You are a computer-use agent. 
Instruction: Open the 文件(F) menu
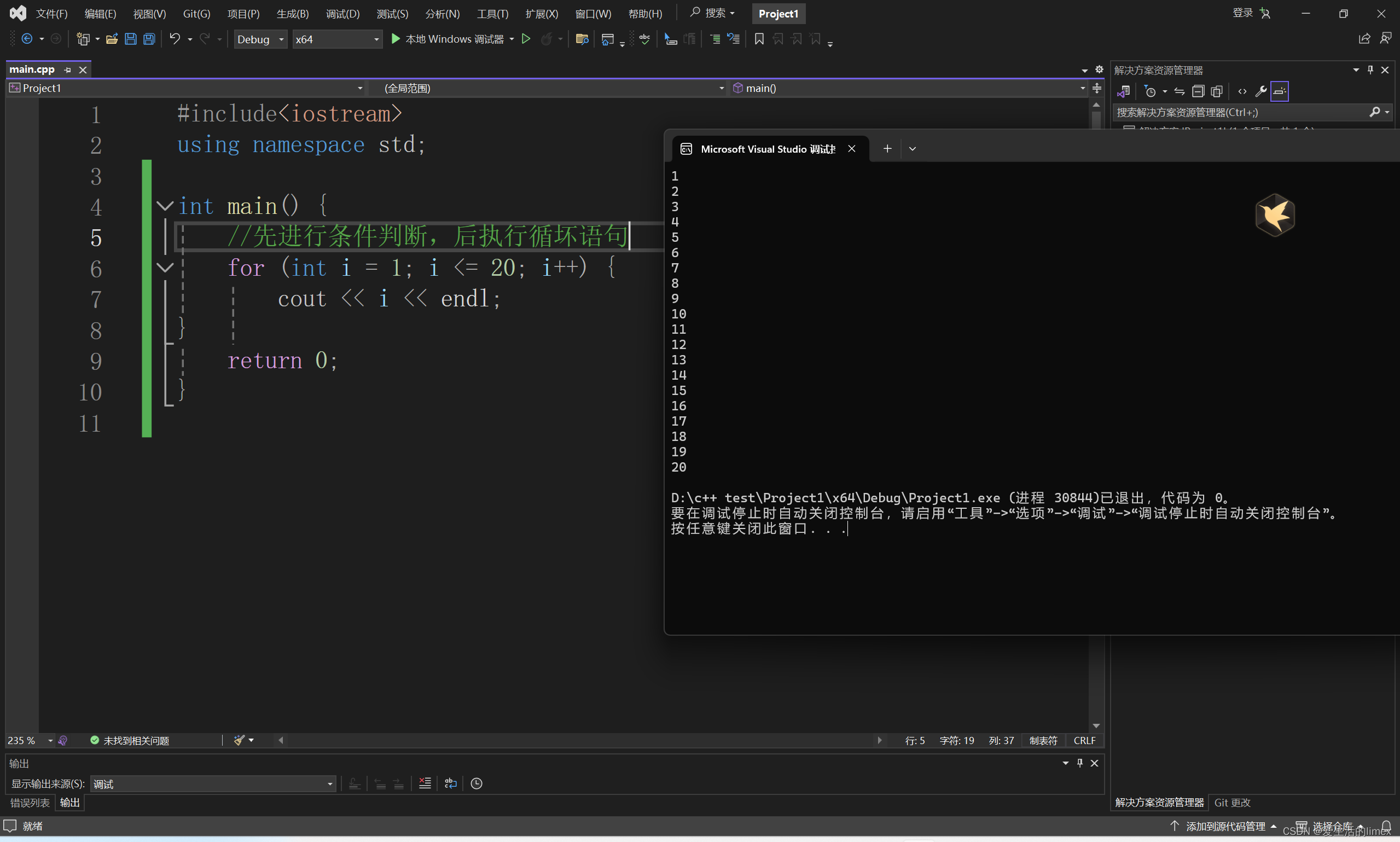click(x=51, y=14)
